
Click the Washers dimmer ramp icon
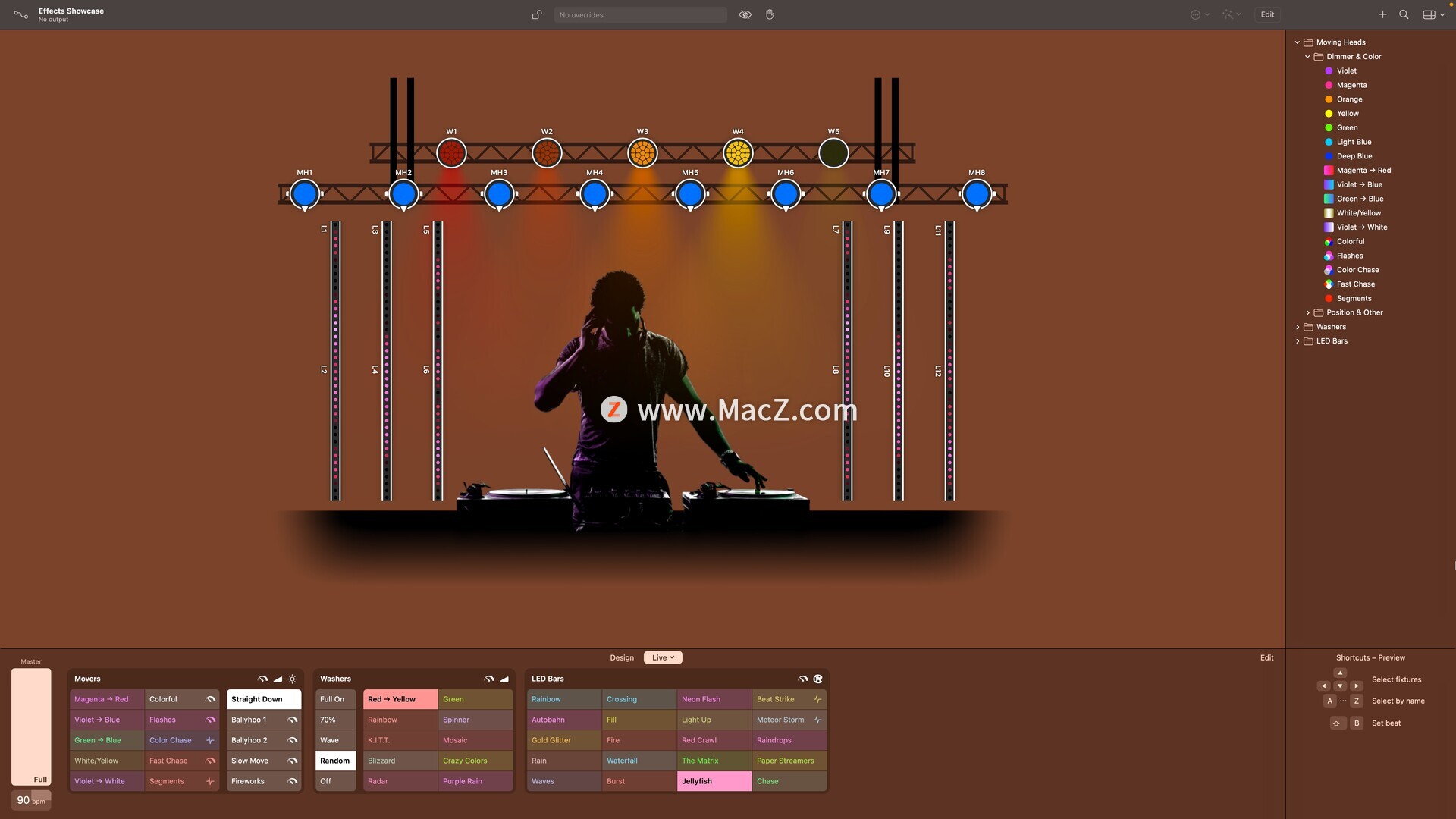click(x=504, y=679)
